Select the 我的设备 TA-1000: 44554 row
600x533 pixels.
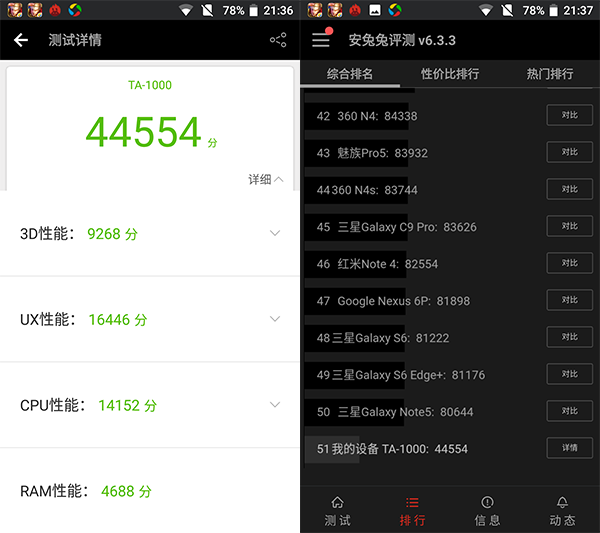(448, 449)
